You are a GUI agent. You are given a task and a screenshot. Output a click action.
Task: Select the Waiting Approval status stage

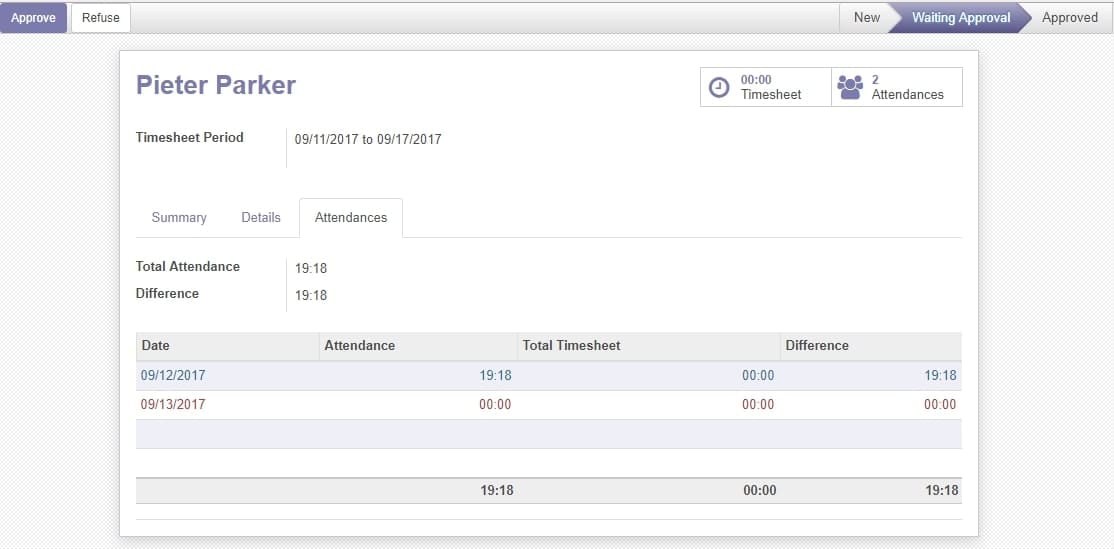[961, 18]
